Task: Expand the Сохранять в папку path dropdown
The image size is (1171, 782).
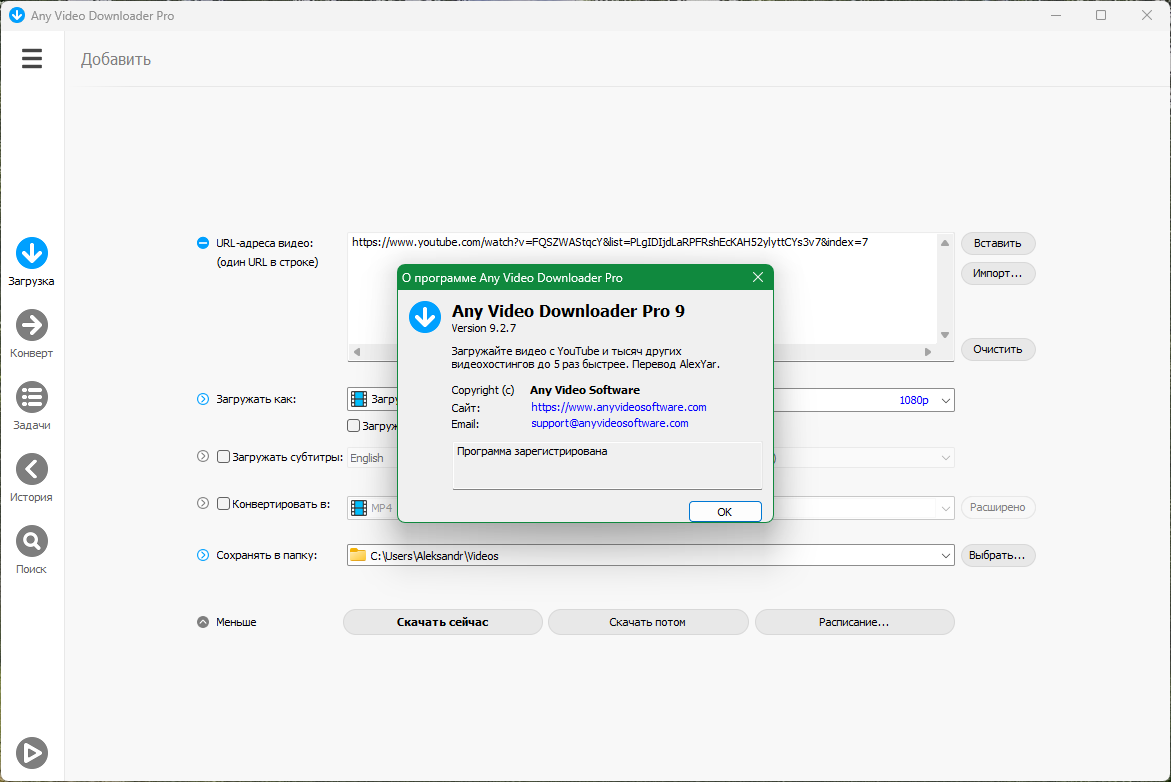Action: [945, 556]
